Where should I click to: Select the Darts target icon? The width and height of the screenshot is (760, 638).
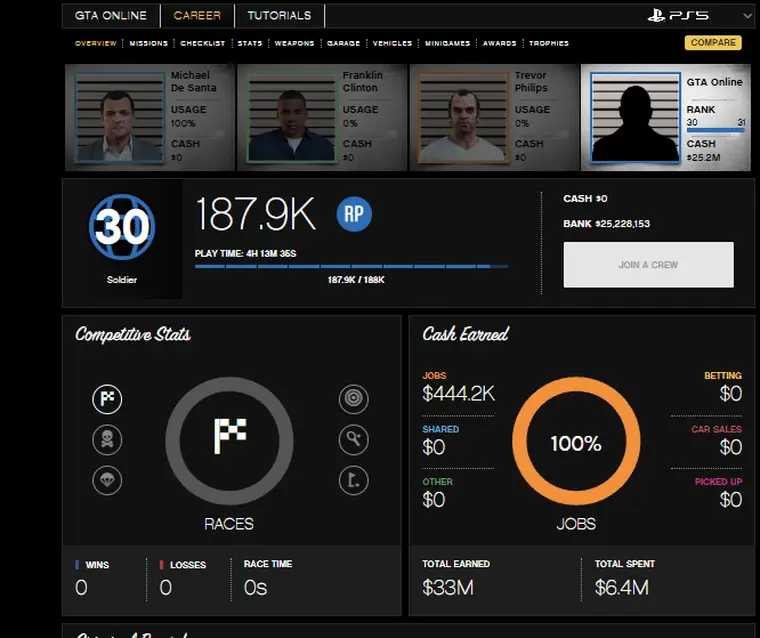tap(353, 400)
